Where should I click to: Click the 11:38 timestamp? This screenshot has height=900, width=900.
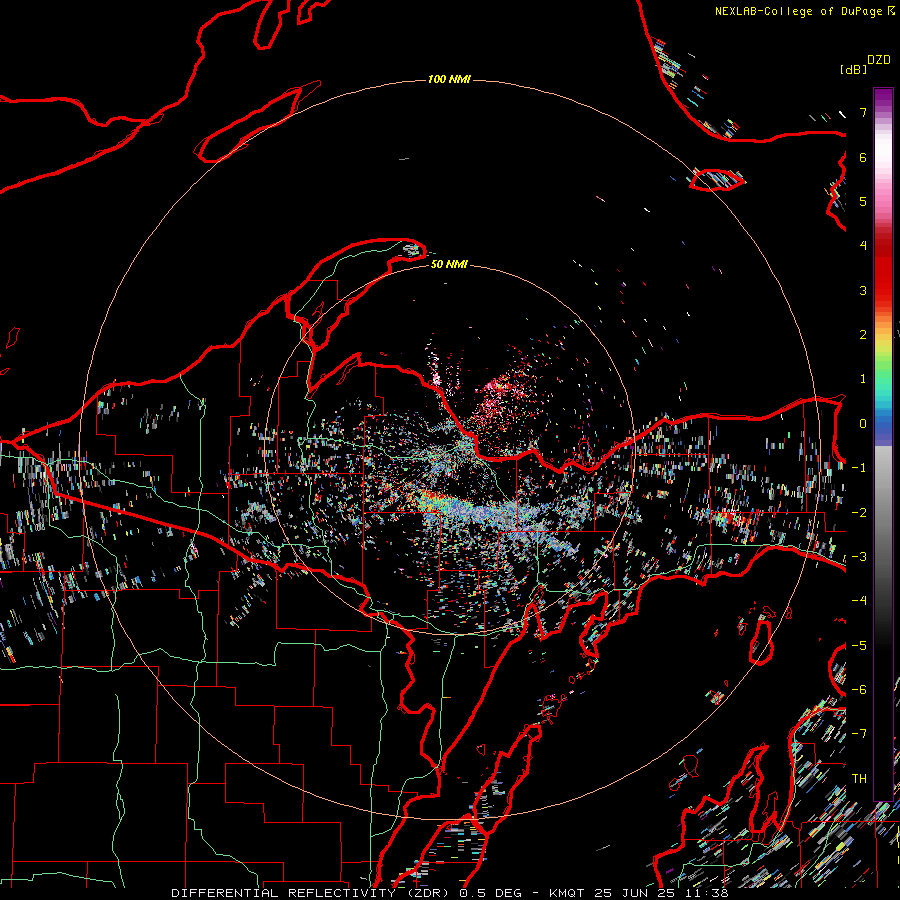(705, 893)
